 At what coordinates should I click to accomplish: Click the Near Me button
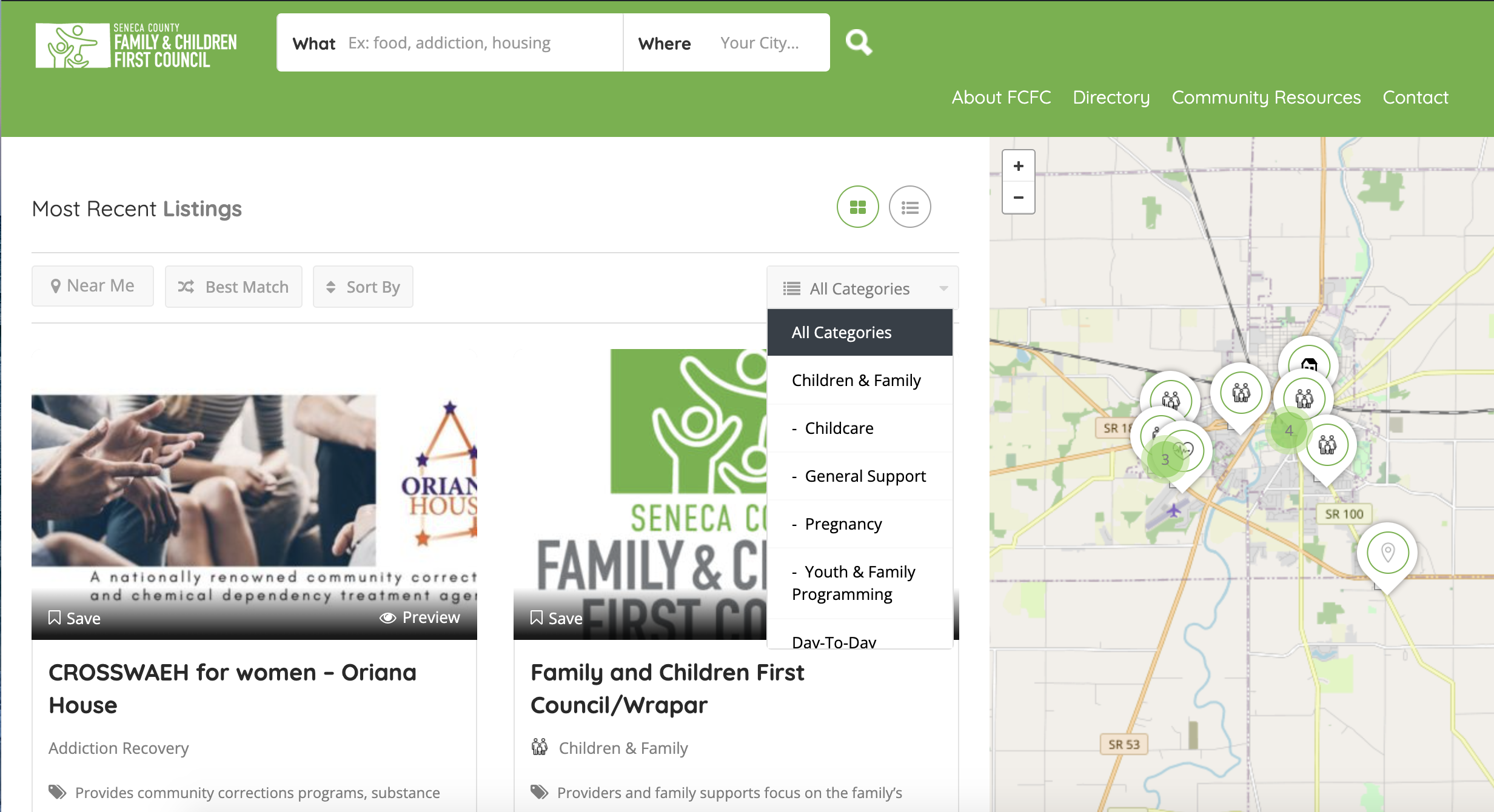93,286
